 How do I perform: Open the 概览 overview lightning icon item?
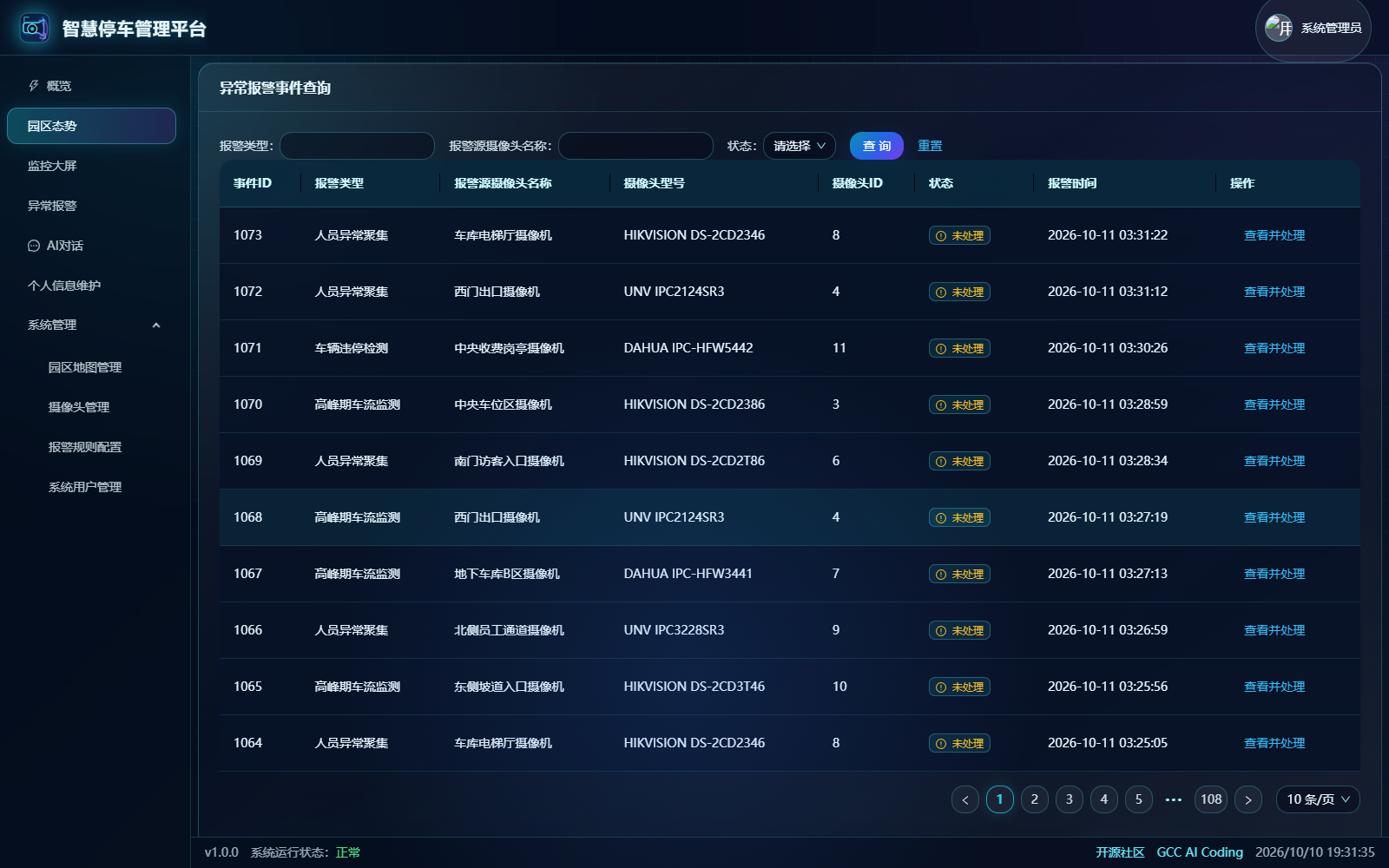[x=34, y=86]
